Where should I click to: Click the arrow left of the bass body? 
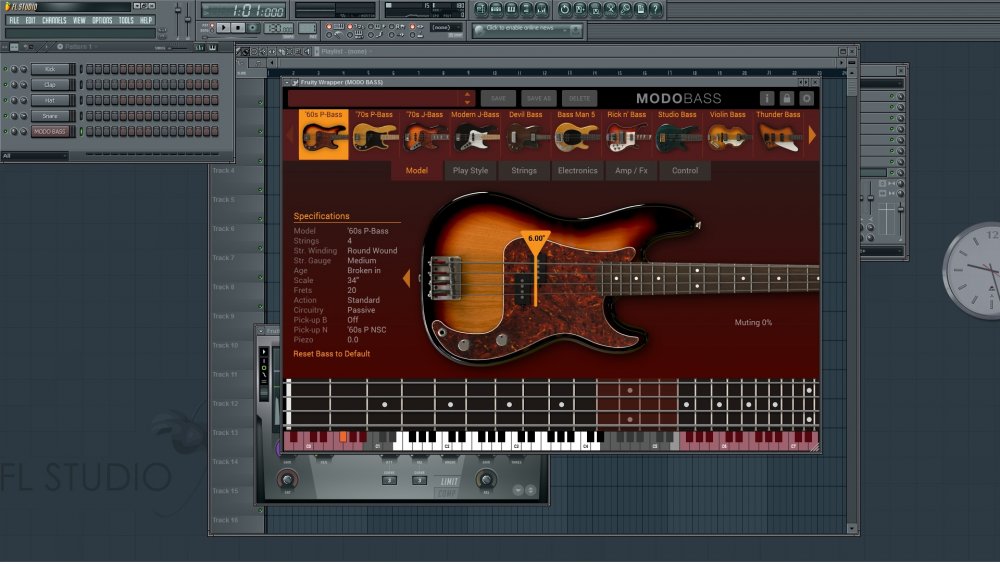coord(406,278)
